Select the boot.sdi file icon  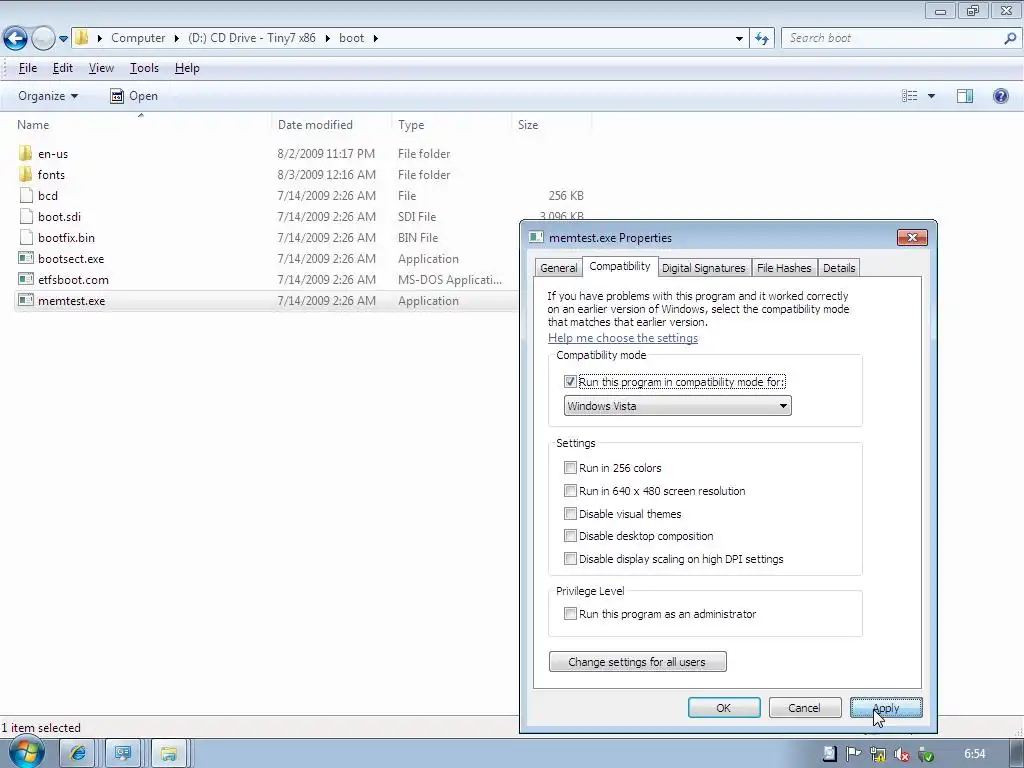[25, 216]
